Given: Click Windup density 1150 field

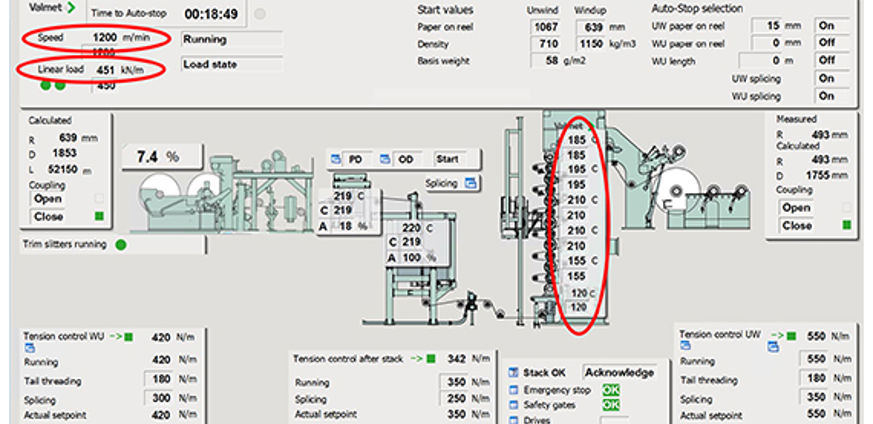Looking at the screenshot, I should (x=590, y=43).
